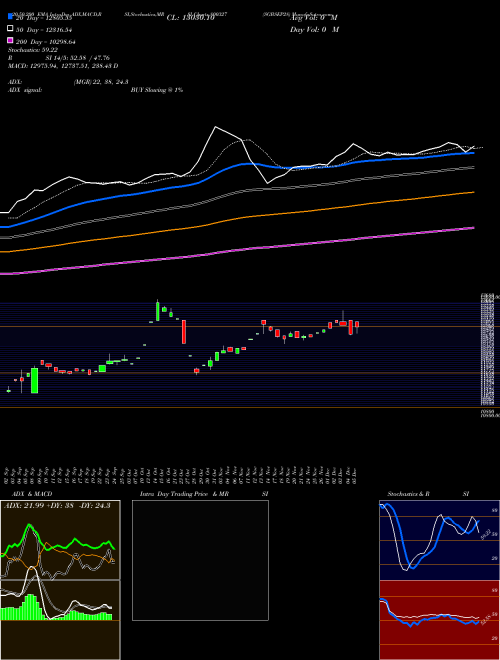Viewport: 500px width, 660px height.
Task: Click the tallest green candlestick at the mid-October peak
Action: (x=158, y=311)
